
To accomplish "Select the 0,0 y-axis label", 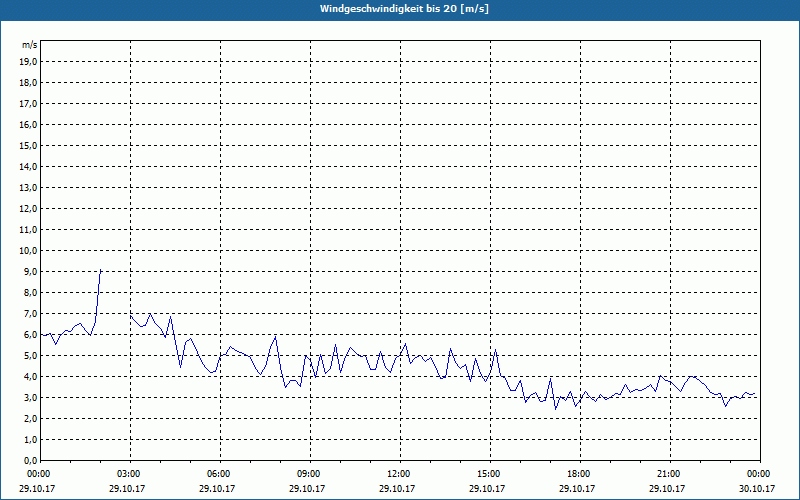I will [31, 460].
